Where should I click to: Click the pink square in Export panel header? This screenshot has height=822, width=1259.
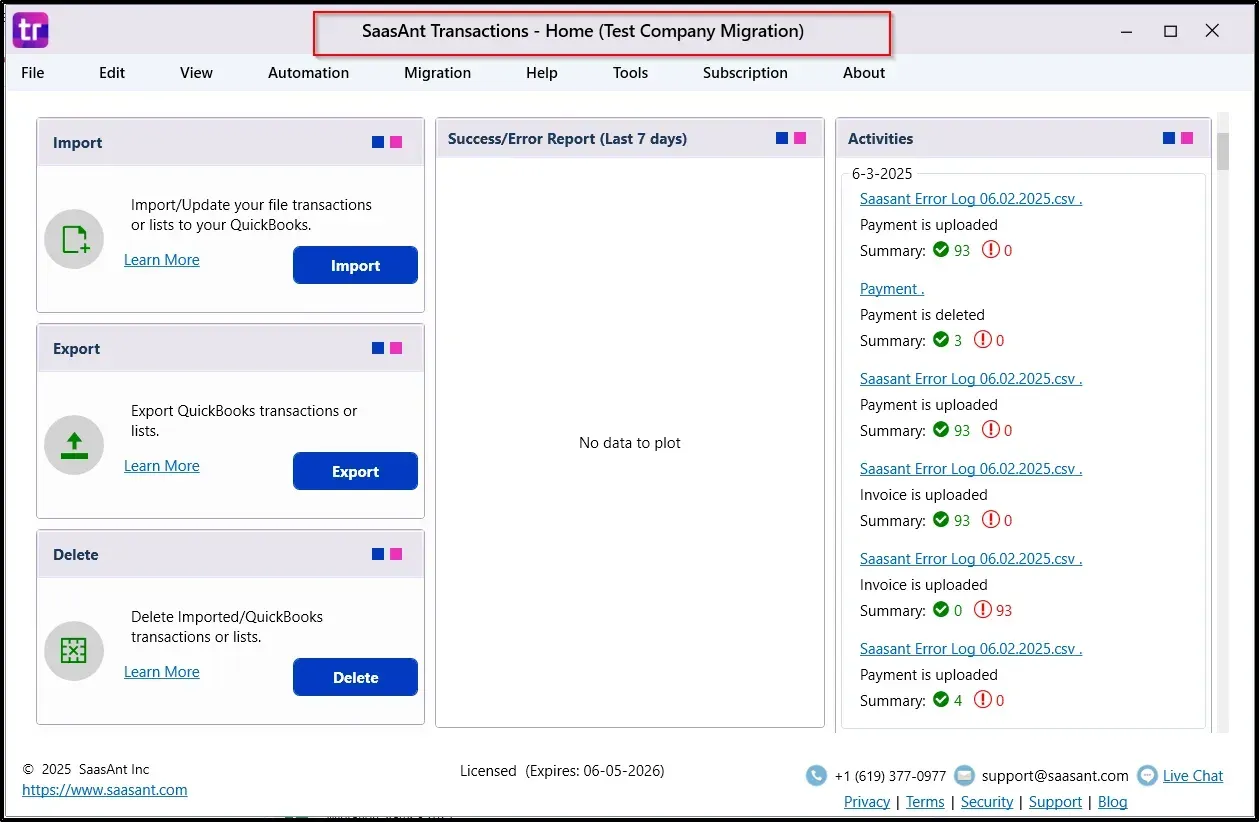coord(396,348)
